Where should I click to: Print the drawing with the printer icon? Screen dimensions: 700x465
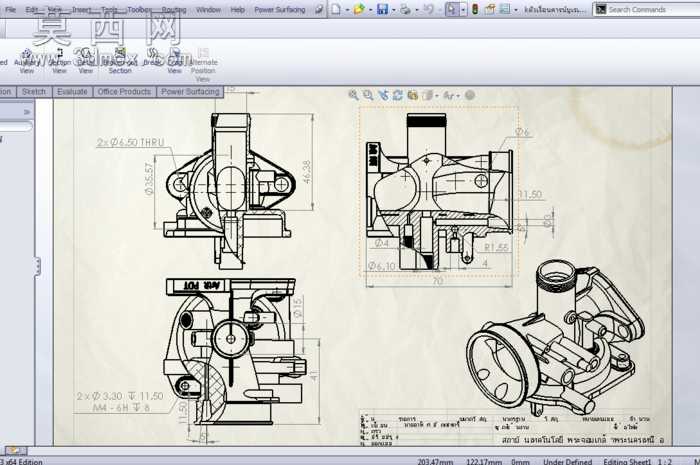point(405,9)
